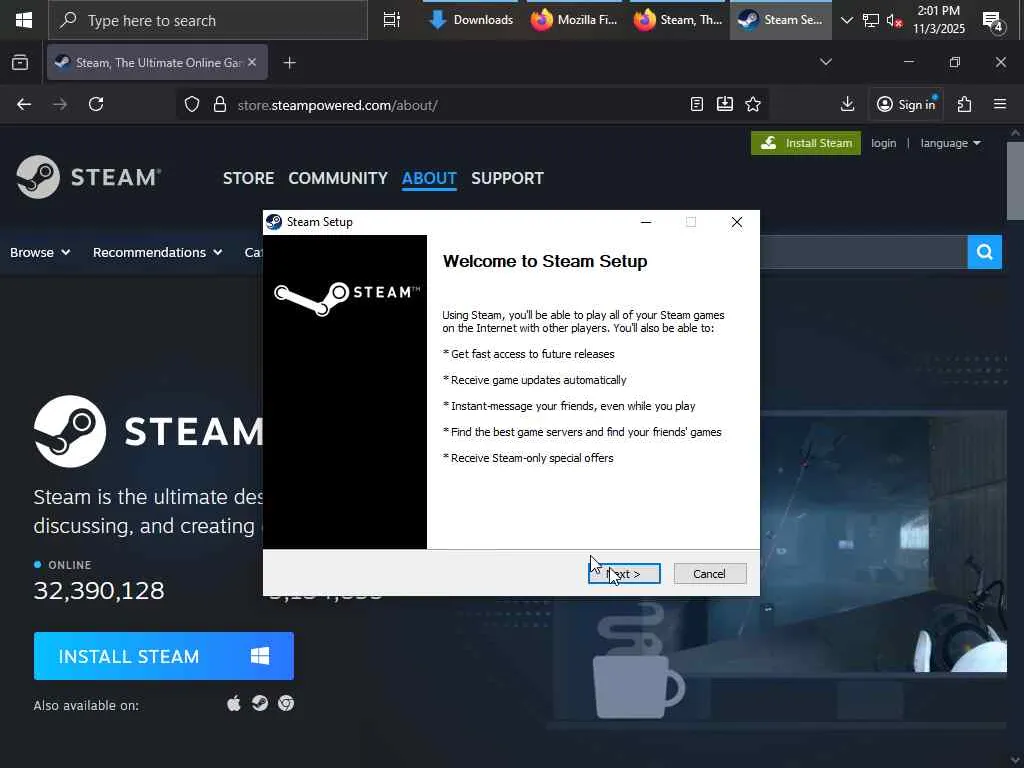Open the SUPPORT menu
1024x768 pixels.
point(507,178)
